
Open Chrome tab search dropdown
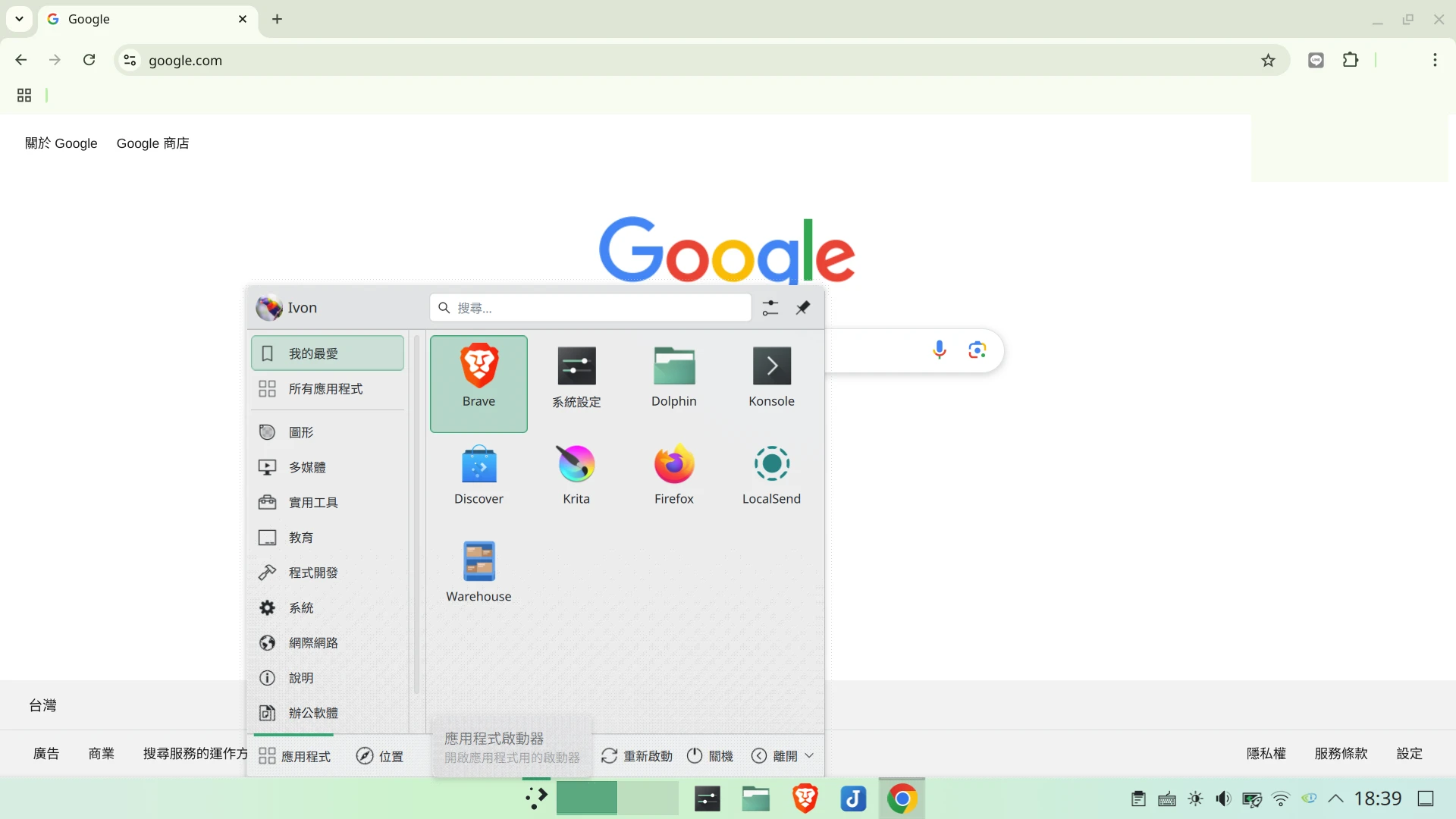tap(19, 19)
